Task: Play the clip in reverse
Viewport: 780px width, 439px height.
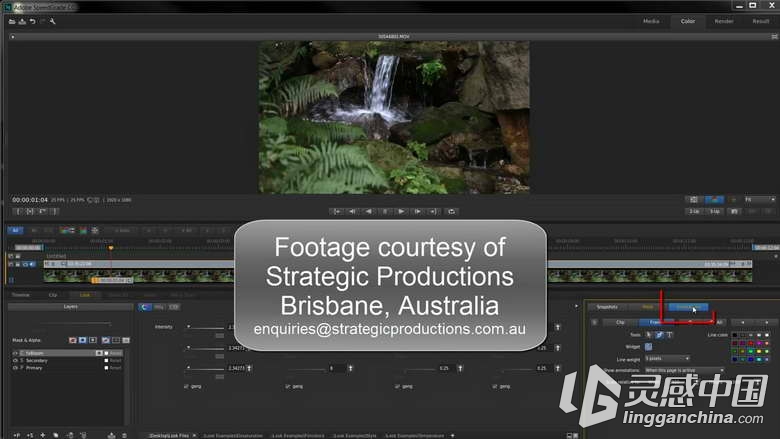Action: [x=369, y=211]
